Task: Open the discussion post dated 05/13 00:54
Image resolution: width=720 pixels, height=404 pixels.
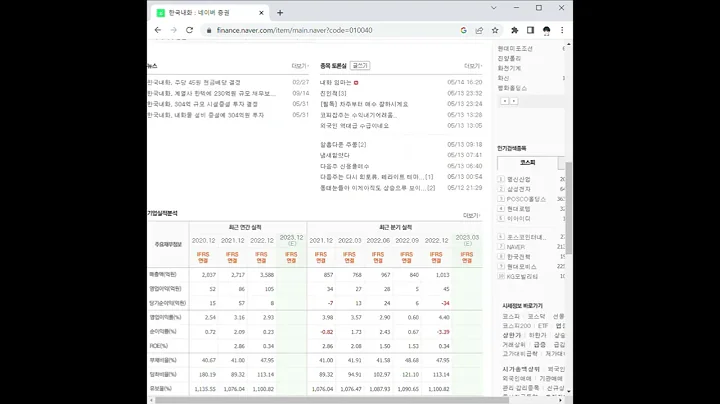Action: (377, 177)
